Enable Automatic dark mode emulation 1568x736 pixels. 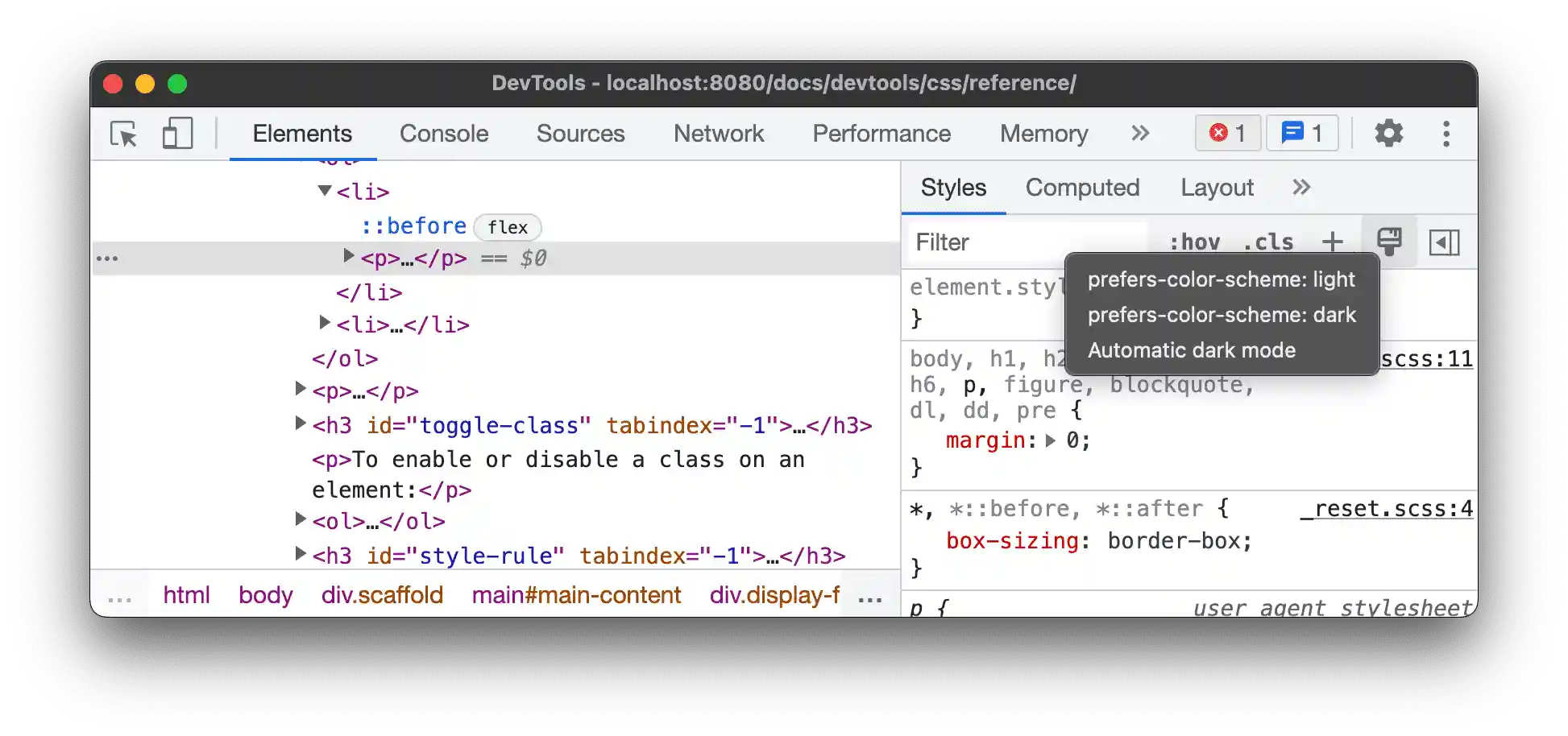[1192, 349]
